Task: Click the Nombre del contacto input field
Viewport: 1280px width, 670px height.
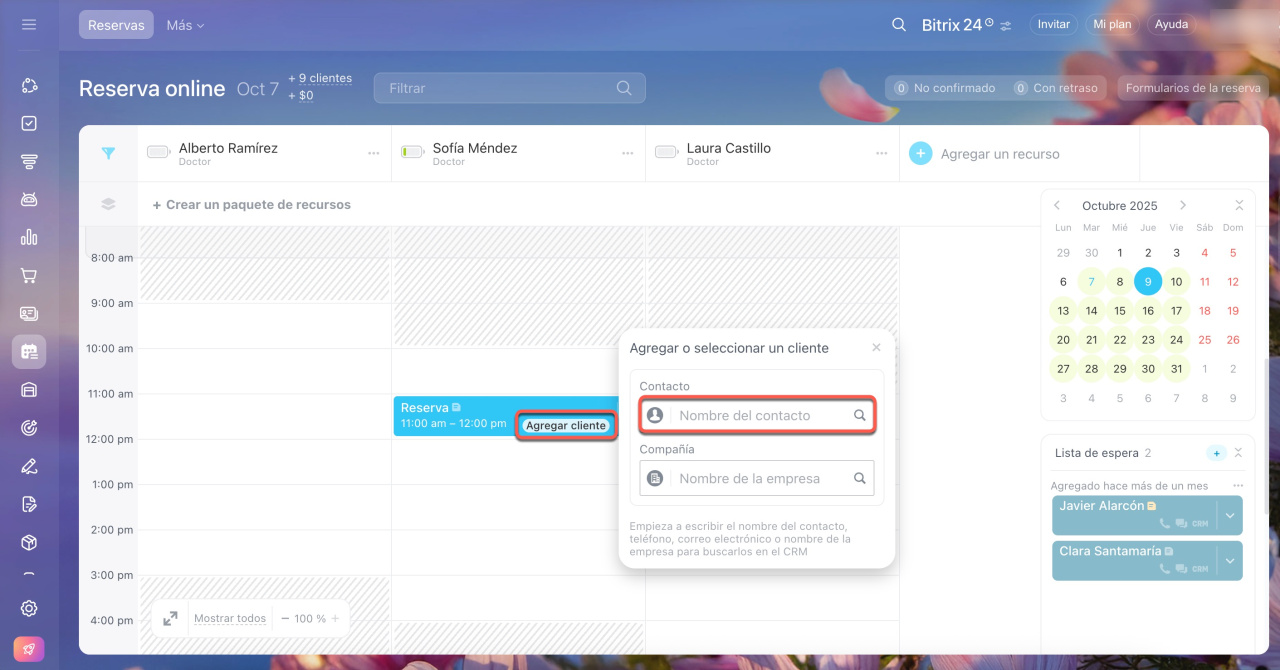Action: 760,415
